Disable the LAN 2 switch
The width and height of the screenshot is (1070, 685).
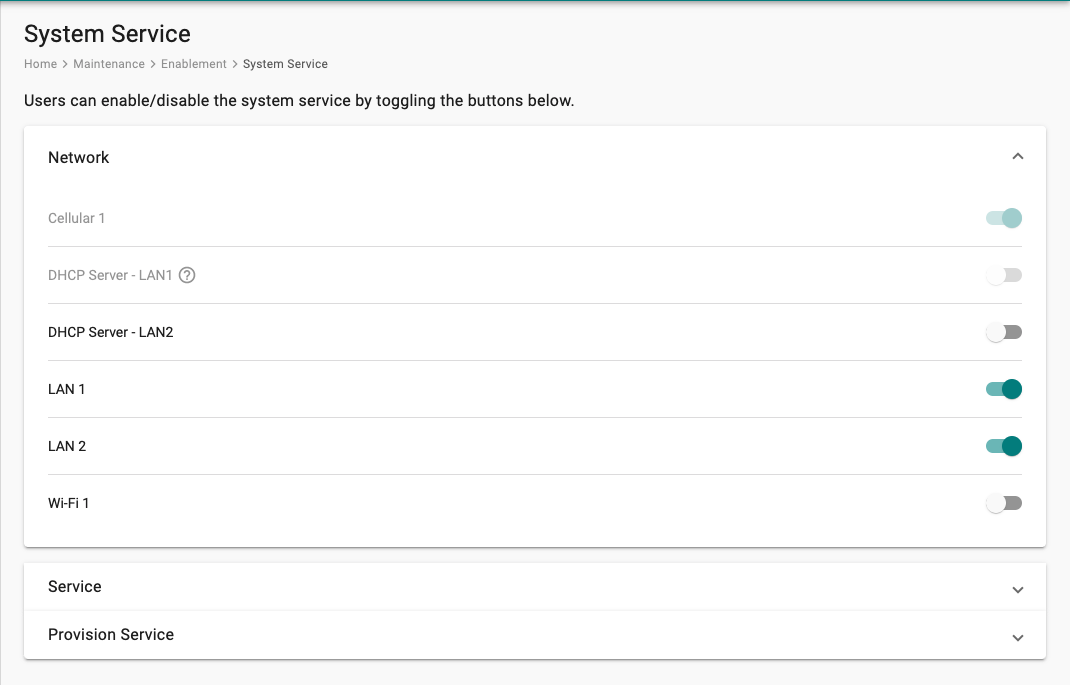pos(1004,446)
